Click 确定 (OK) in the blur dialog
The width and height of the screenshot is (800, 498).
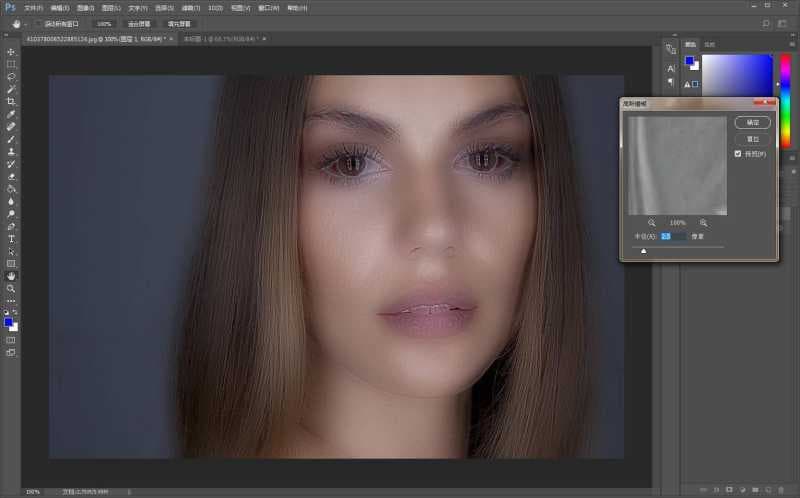coord(752,122)
